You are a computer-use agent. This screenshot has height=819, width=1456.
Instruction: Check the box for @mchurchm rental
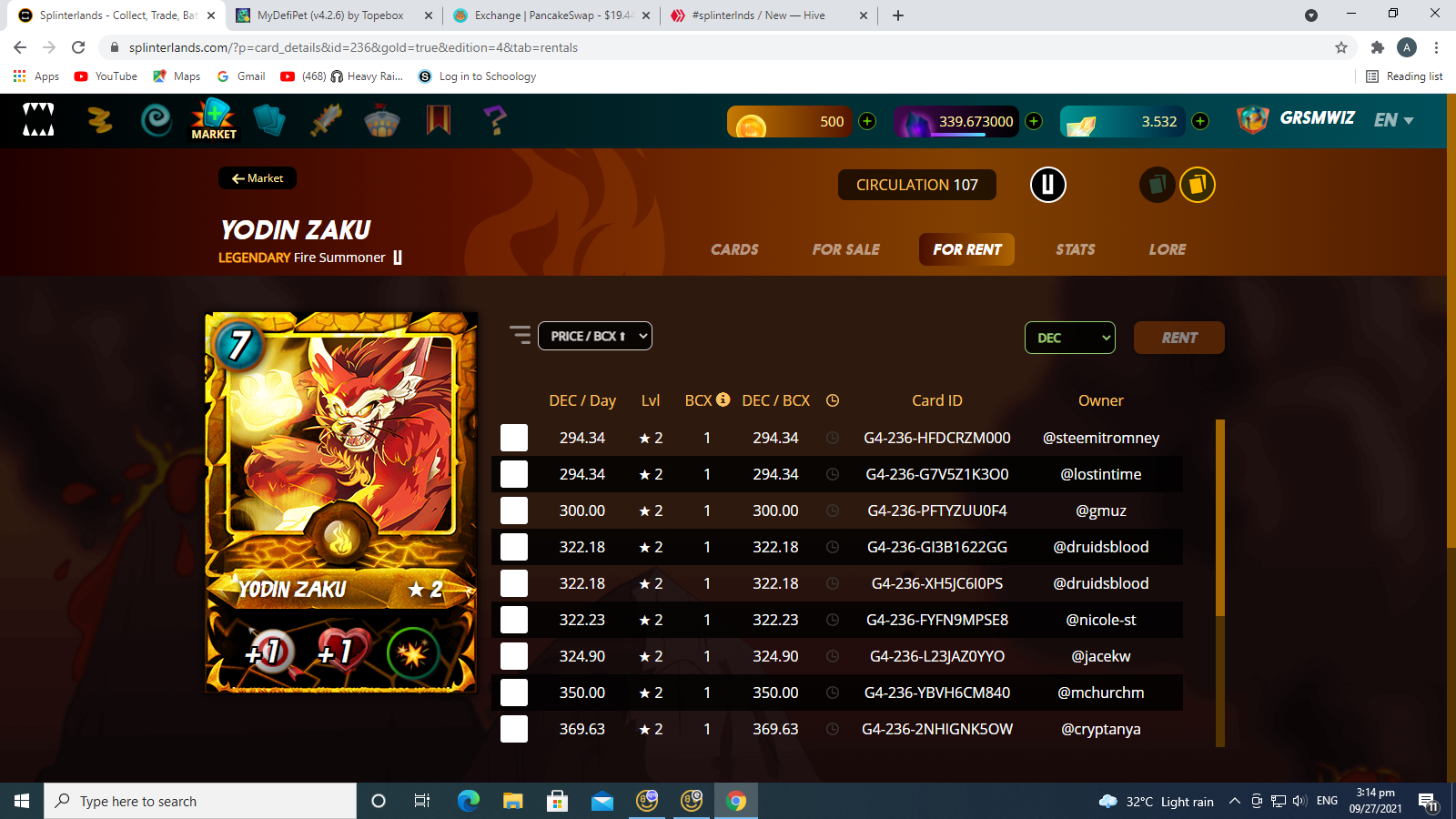[514, 693]
